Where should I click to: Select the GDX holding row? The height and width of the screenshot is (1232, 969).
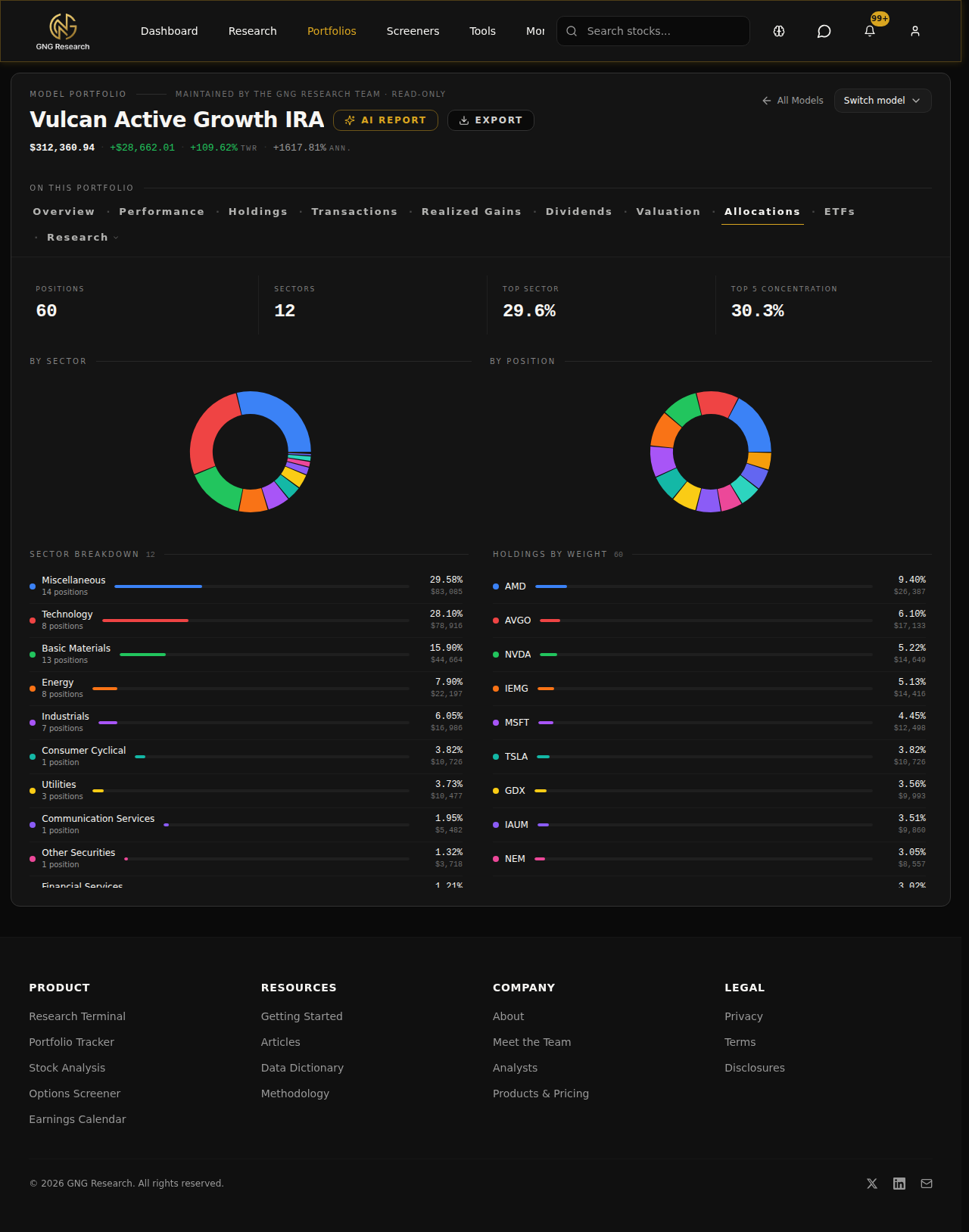coord(709,791)
